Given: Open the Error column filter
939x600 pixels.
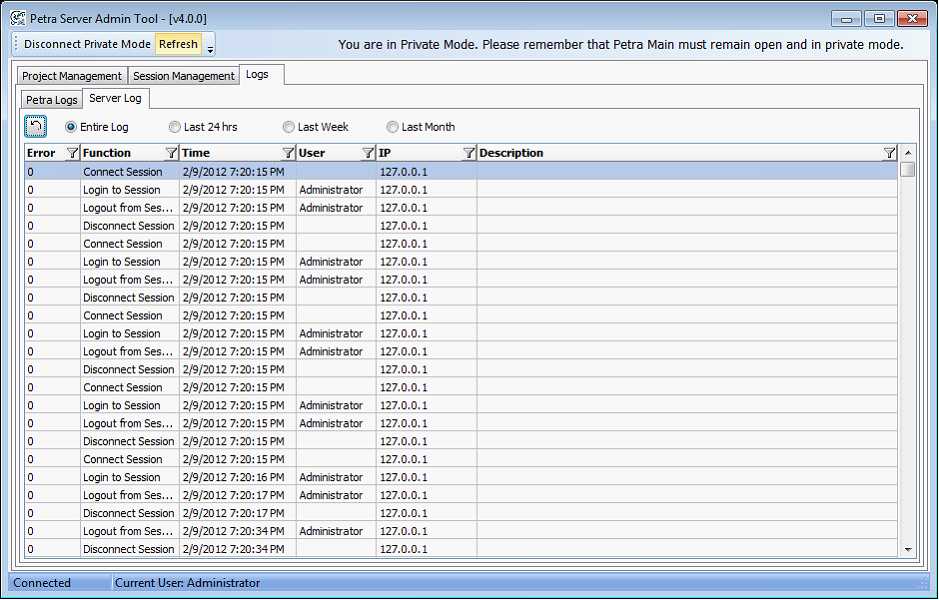Looking at the screenshot, I should pyautogui.click(x=72, y=153).
